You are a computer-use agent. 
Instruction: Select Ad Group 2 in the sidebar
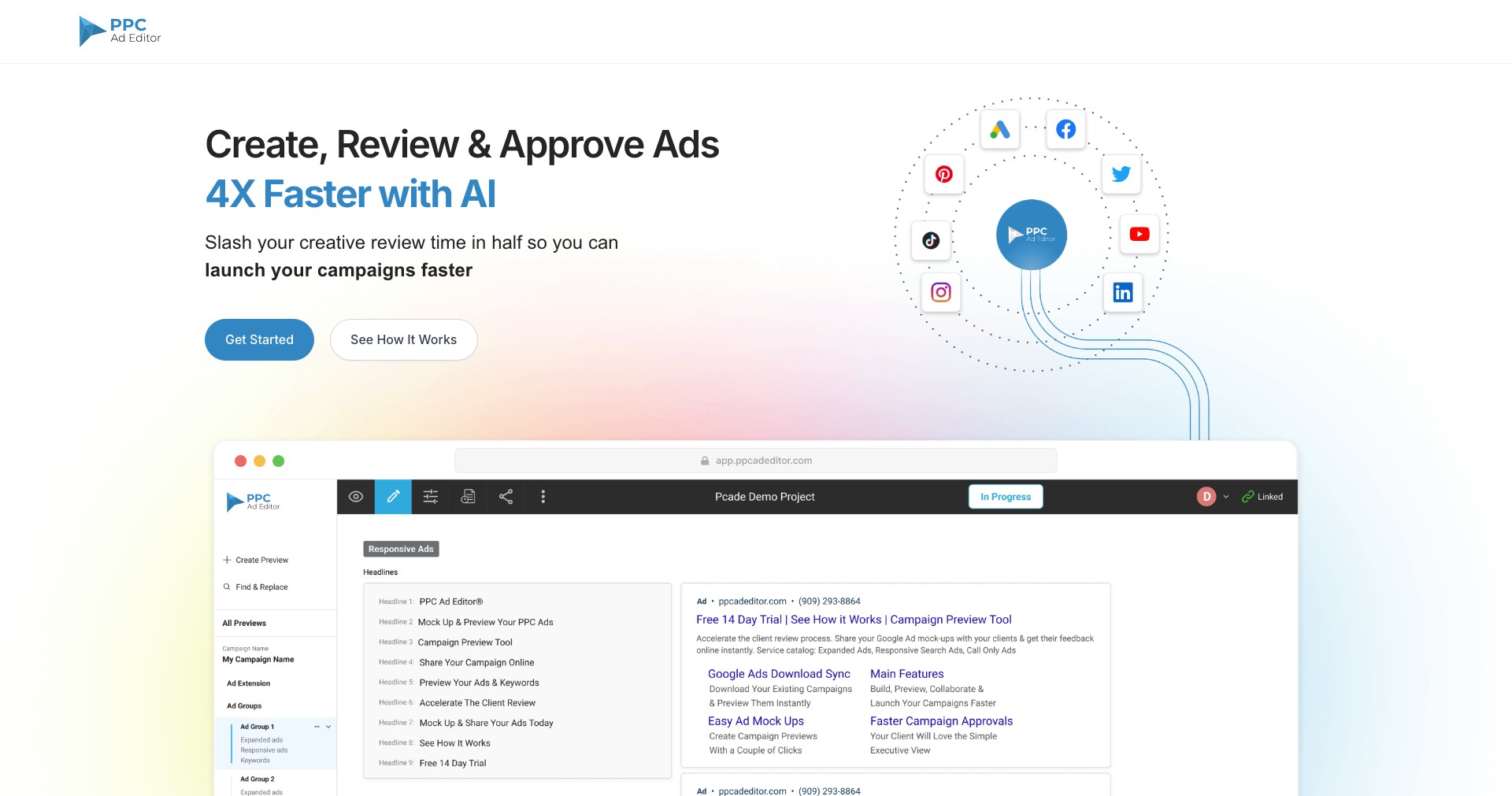pos(258,779)
